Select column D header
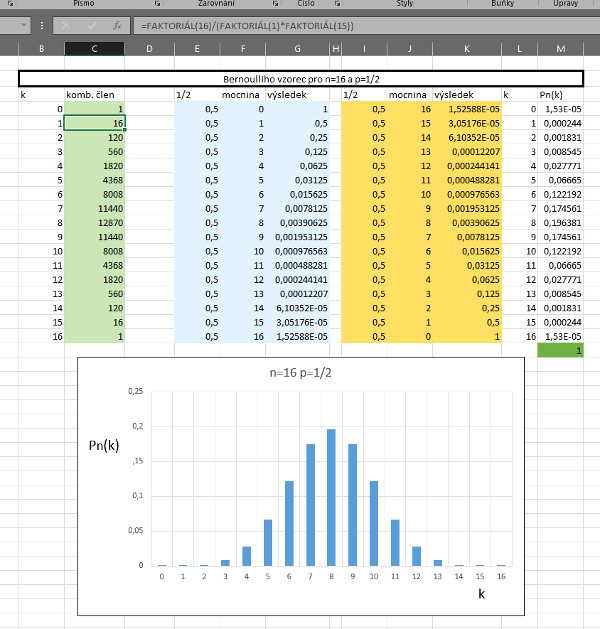Viewport: 600px width, 629px height. pos(149,49)
